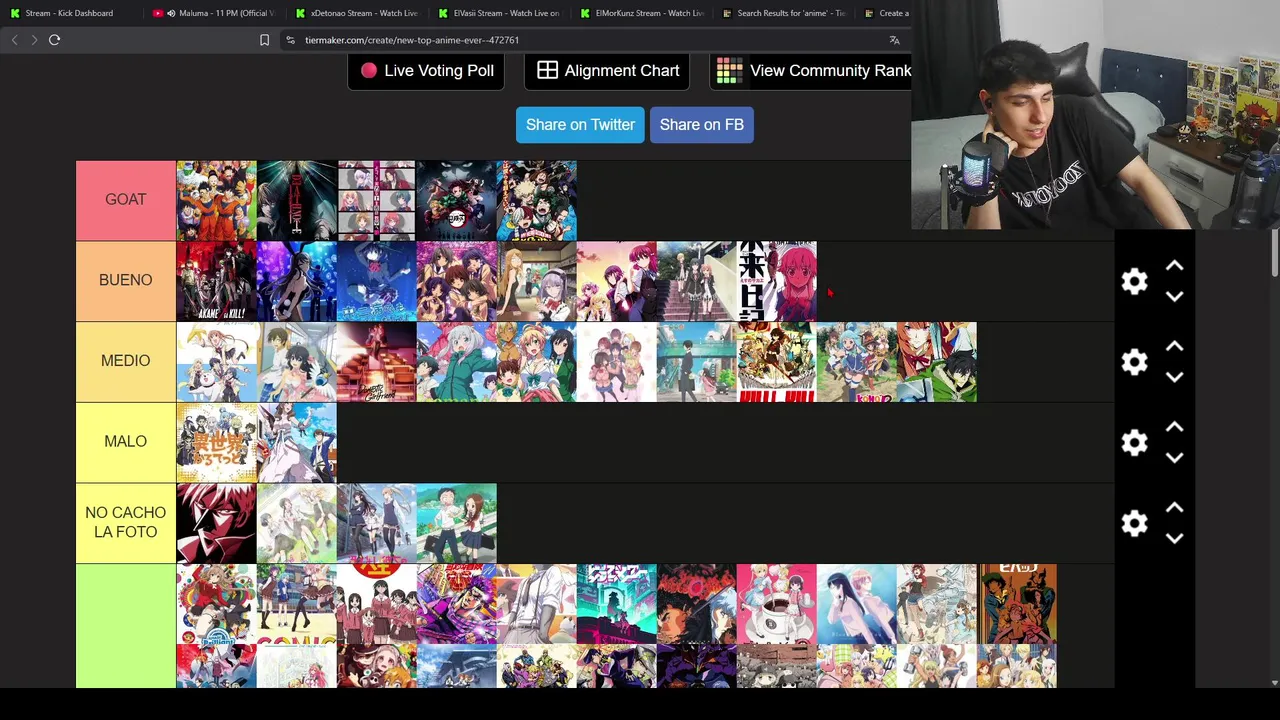Image resolution: width=1280 pixels, height=720 pixels.
Task: Move the MEDIO tier row up
Action: pos(1174,346)
